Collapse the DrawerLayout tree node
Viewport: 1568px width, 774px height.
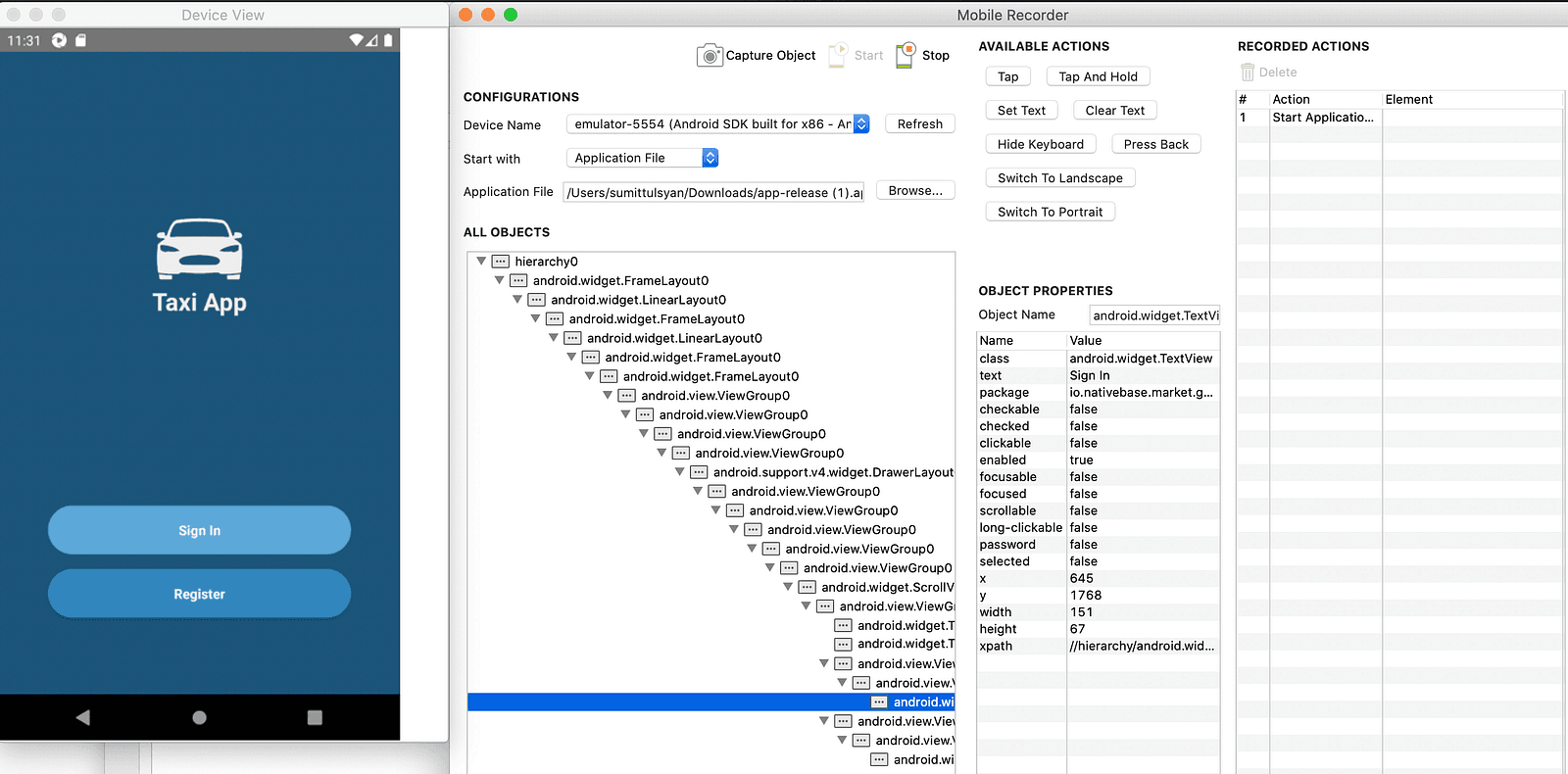tap(680, 472)
